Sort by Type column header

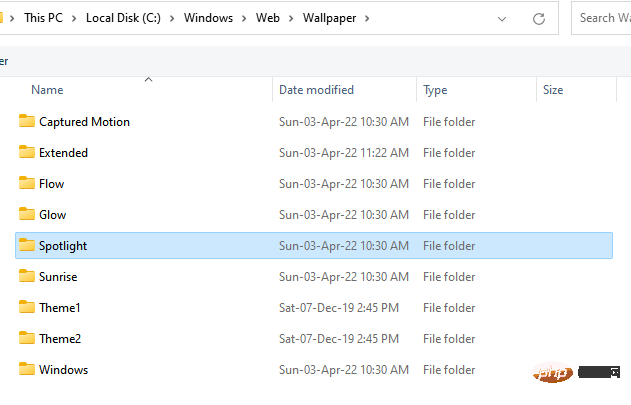click(x=435, y=90)
